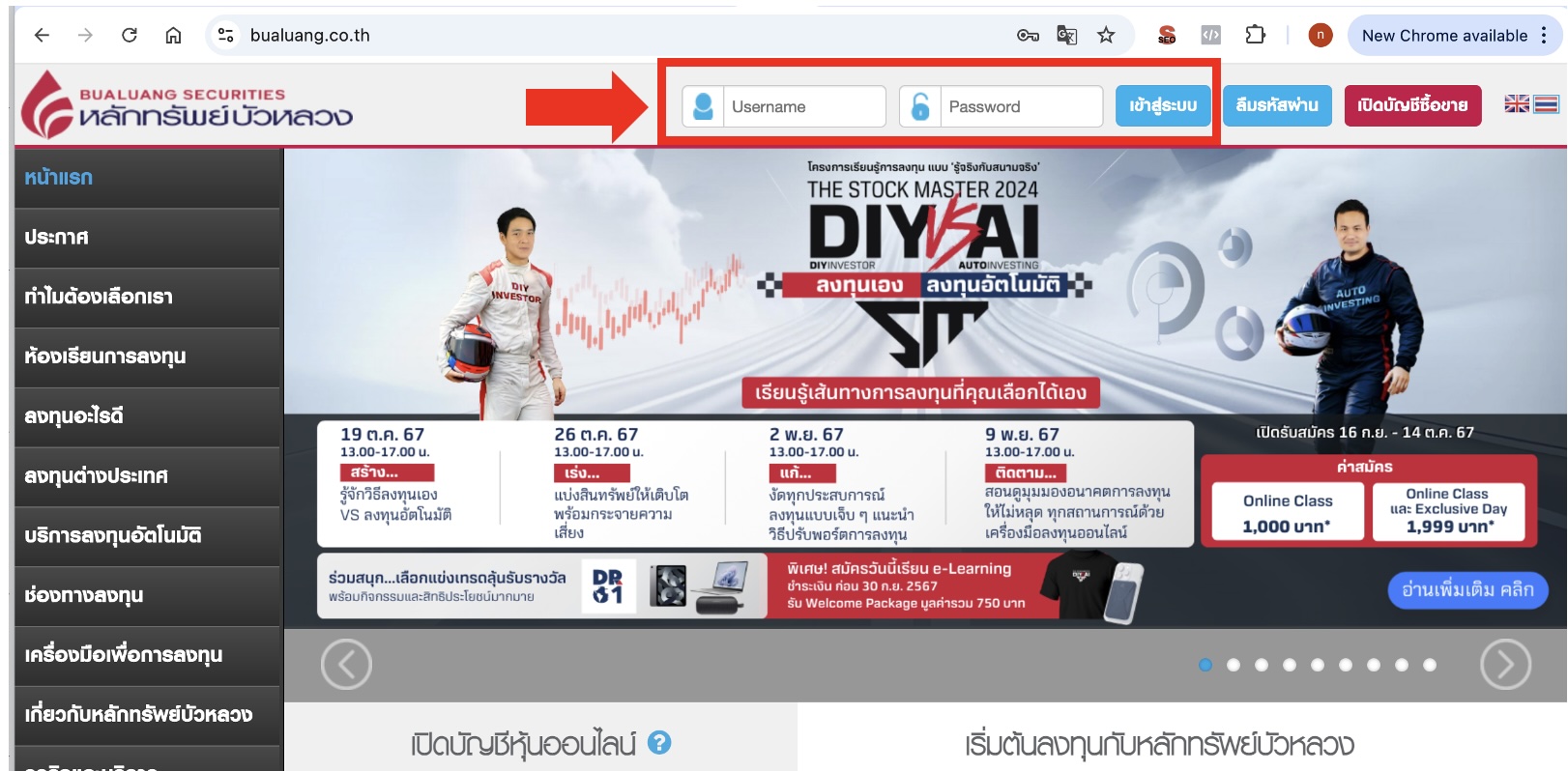Open saved passwords key icon
This screenshot has width=1568, height=771.
click(x=1028, y=36)
